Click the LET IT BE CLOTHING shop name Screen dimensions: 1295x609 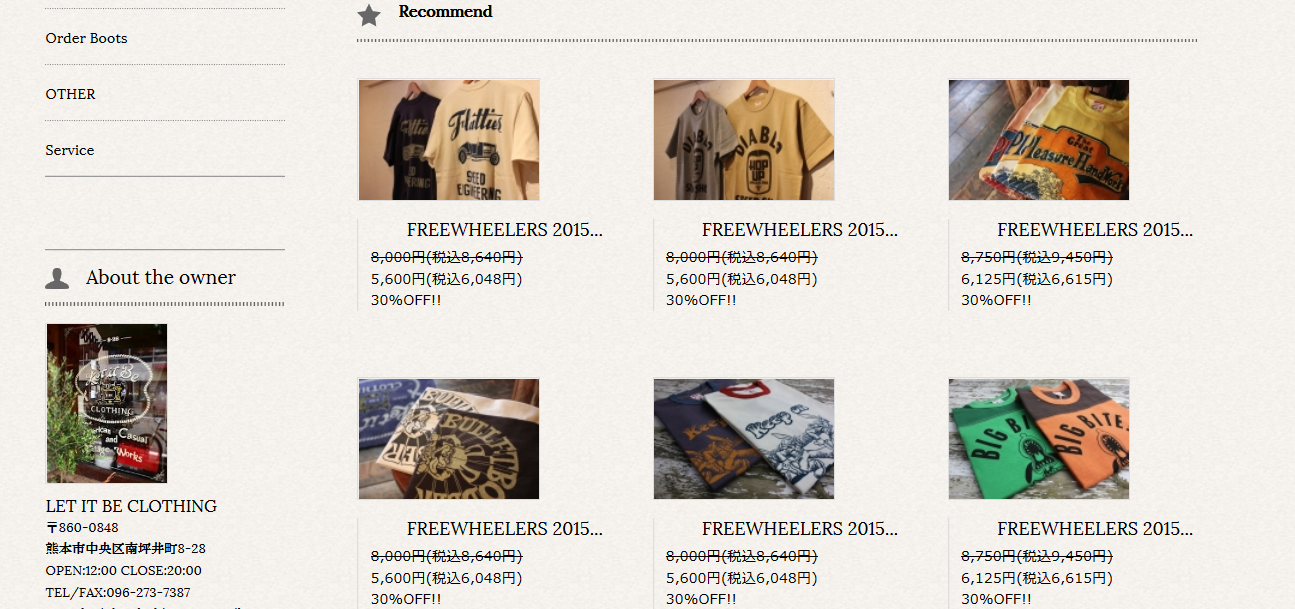131,506
